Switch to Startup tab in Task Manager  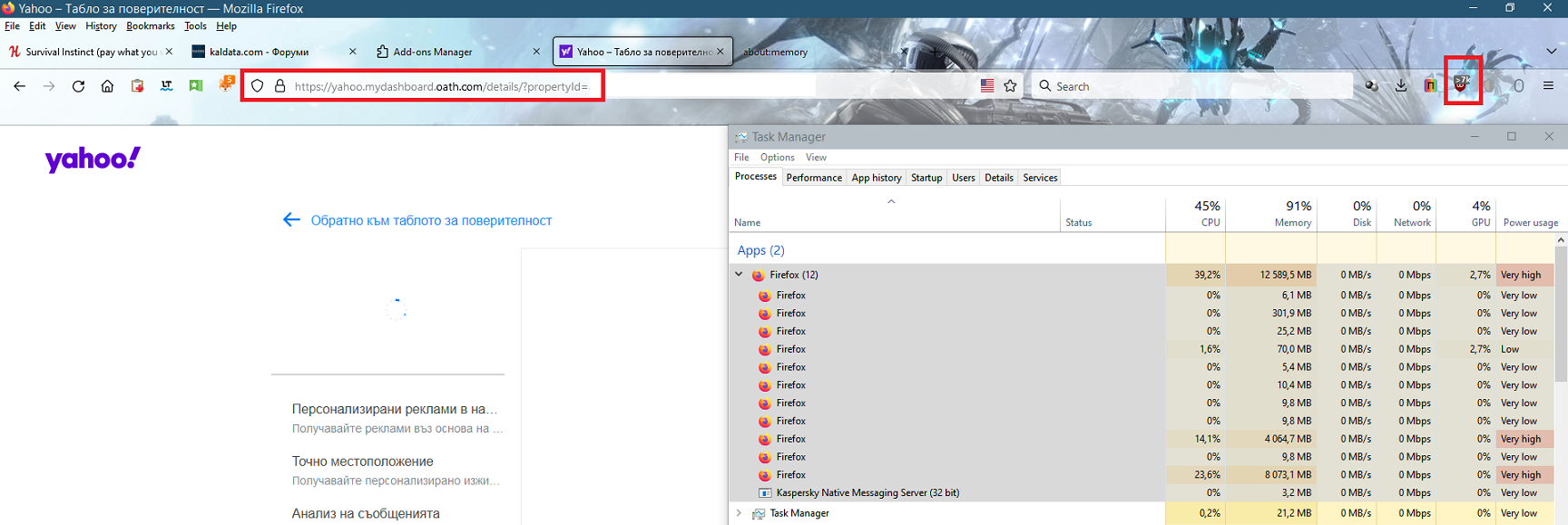pos(926,178)
